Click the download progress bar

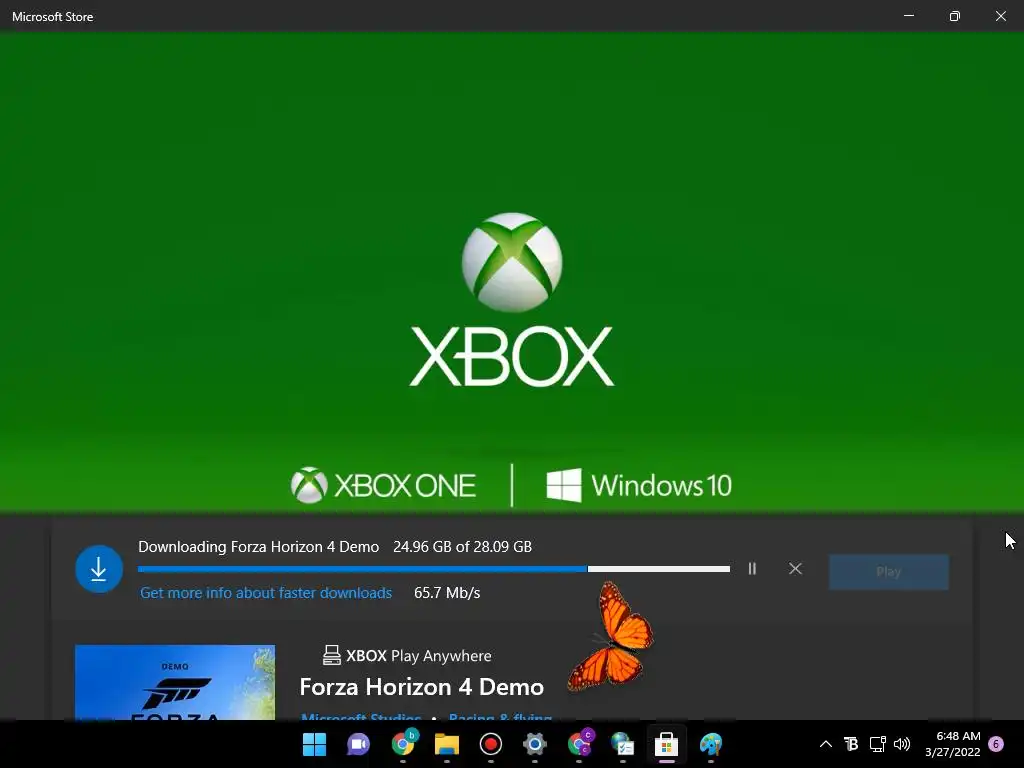pyautogui.click(x=434, y=569)
